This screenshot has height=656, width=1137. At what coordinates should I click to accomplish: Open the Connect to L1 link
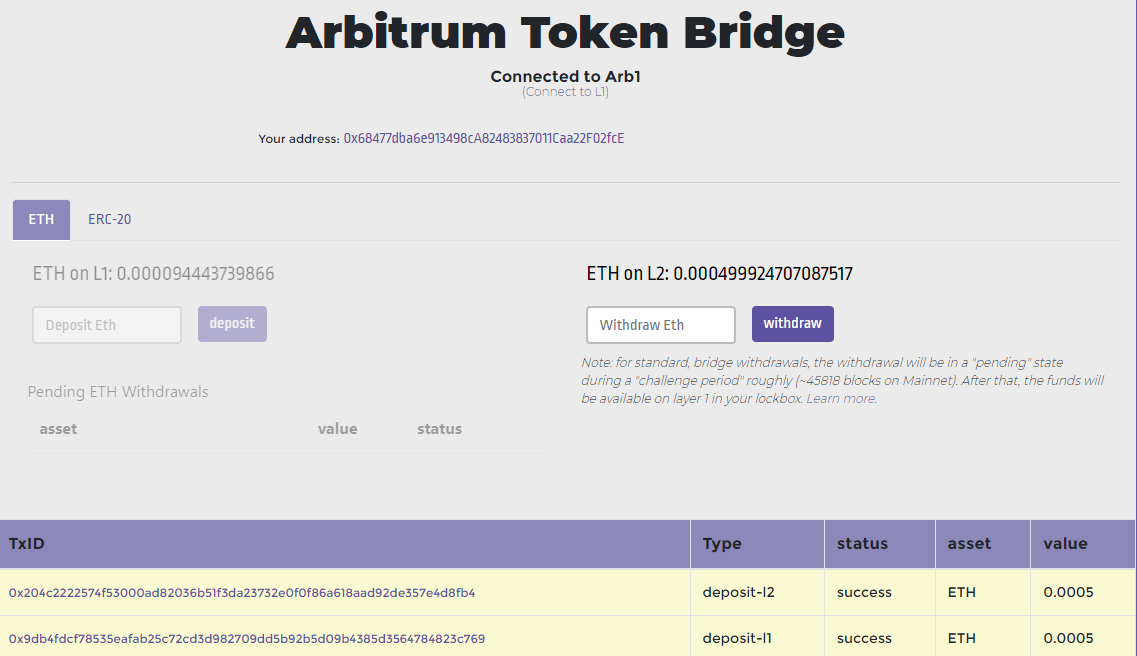(x=564, y=91)
